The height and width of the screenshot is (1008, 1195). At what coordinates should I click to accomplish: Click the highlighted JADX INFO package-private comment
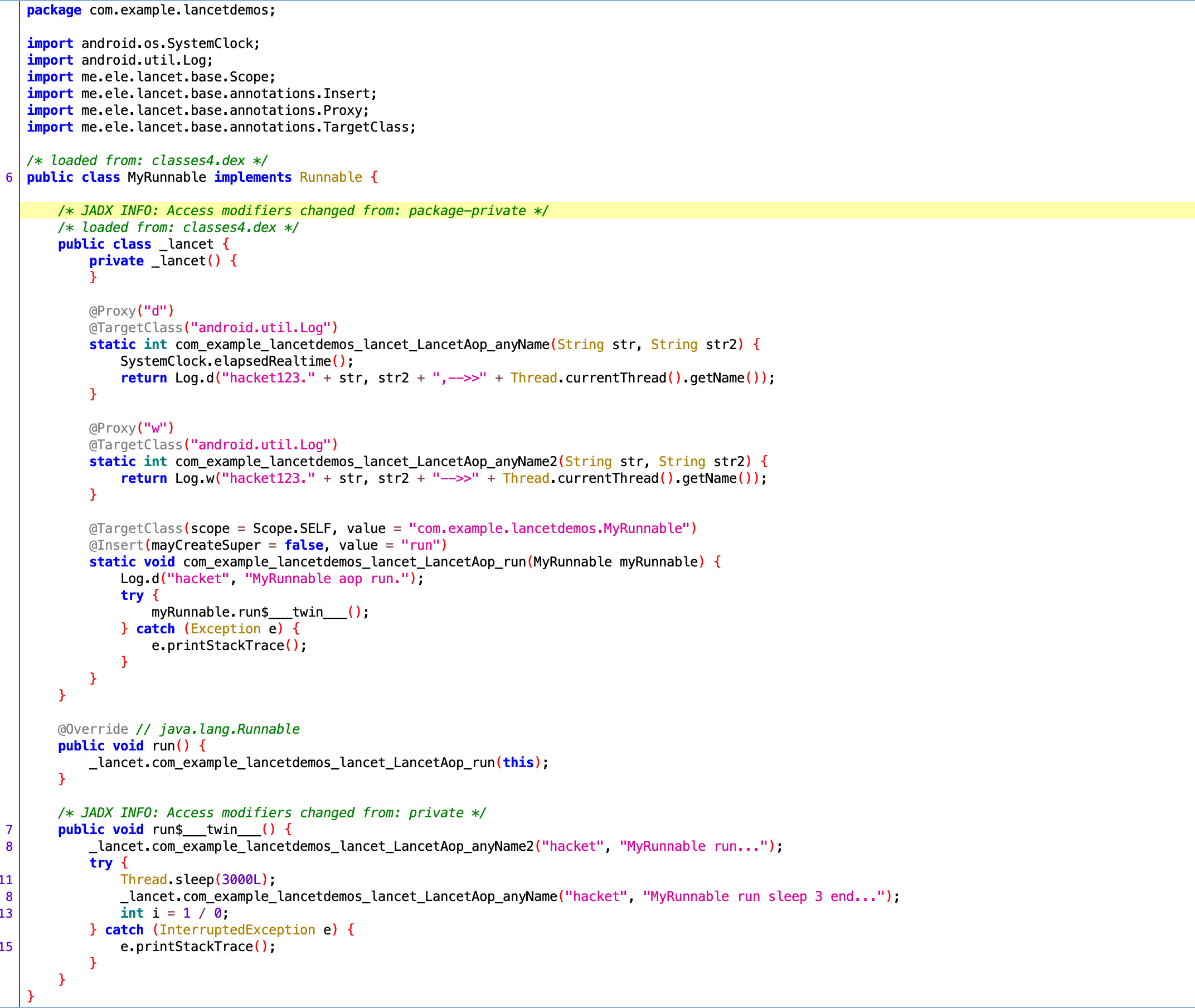coord(303,211)
